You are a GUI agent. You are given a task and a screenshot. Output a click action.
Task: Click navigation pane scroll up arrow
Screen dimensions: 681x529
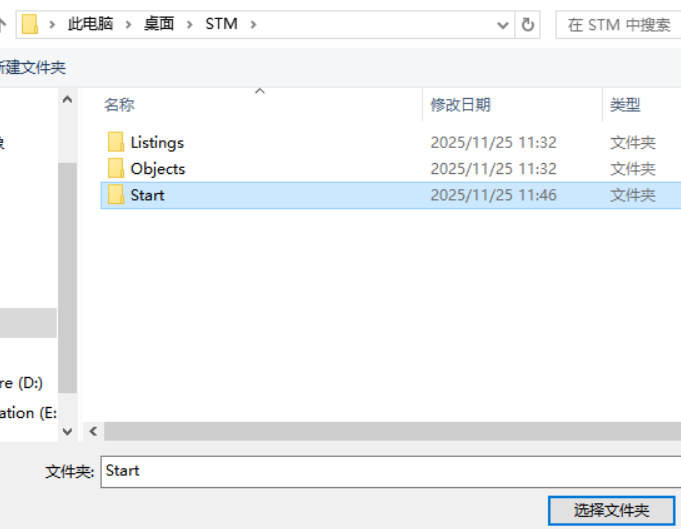67,100
